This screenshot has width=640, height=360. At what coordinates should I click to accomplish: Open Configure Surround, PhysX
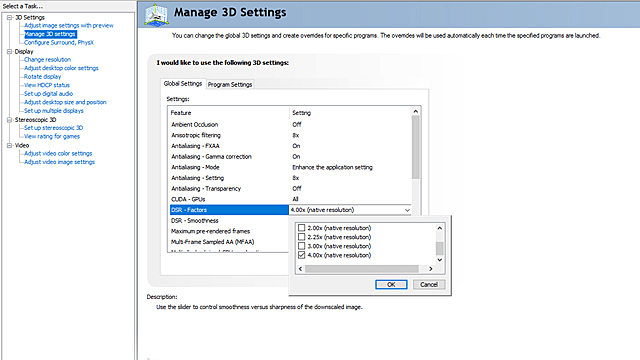(x=59, y=42)
